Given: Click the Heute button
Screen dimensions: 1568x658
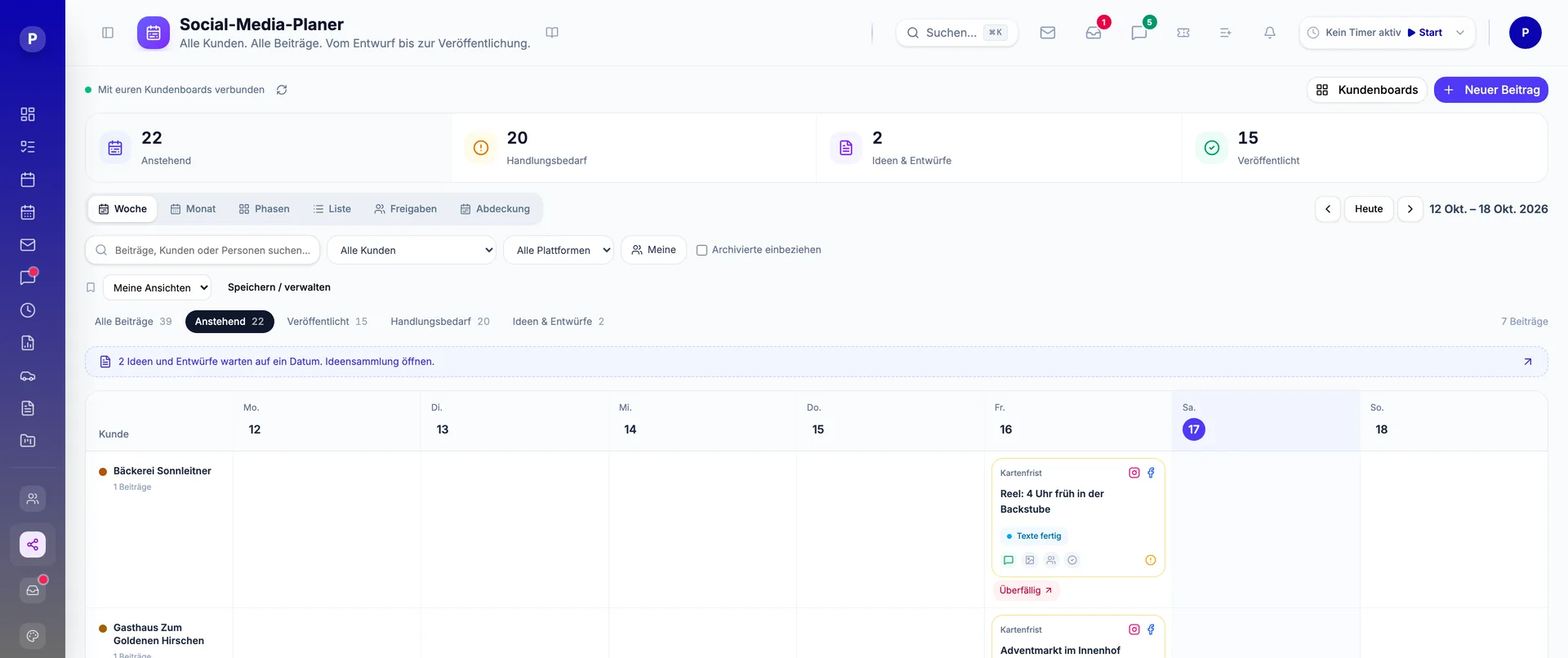Looking at the screenshot, I should point(1369,209).
